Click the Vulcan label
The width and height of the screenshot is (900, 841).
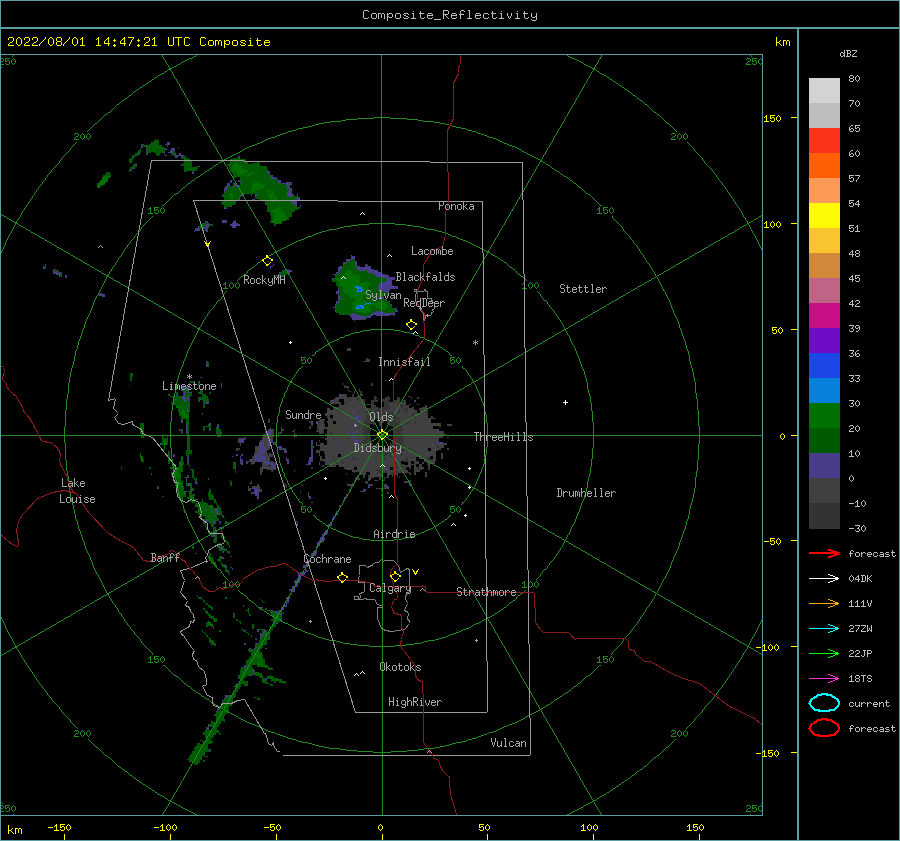(x=508, y=743)
